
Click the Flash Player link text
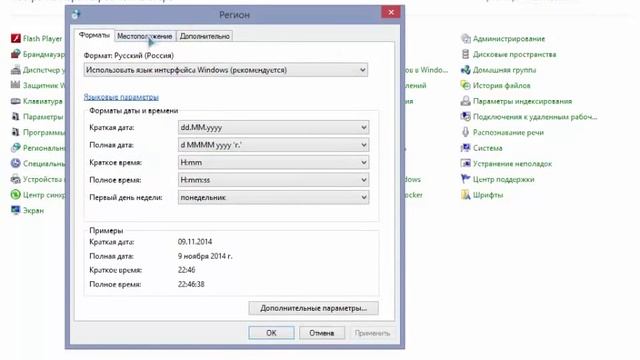[x=43, y=39]
